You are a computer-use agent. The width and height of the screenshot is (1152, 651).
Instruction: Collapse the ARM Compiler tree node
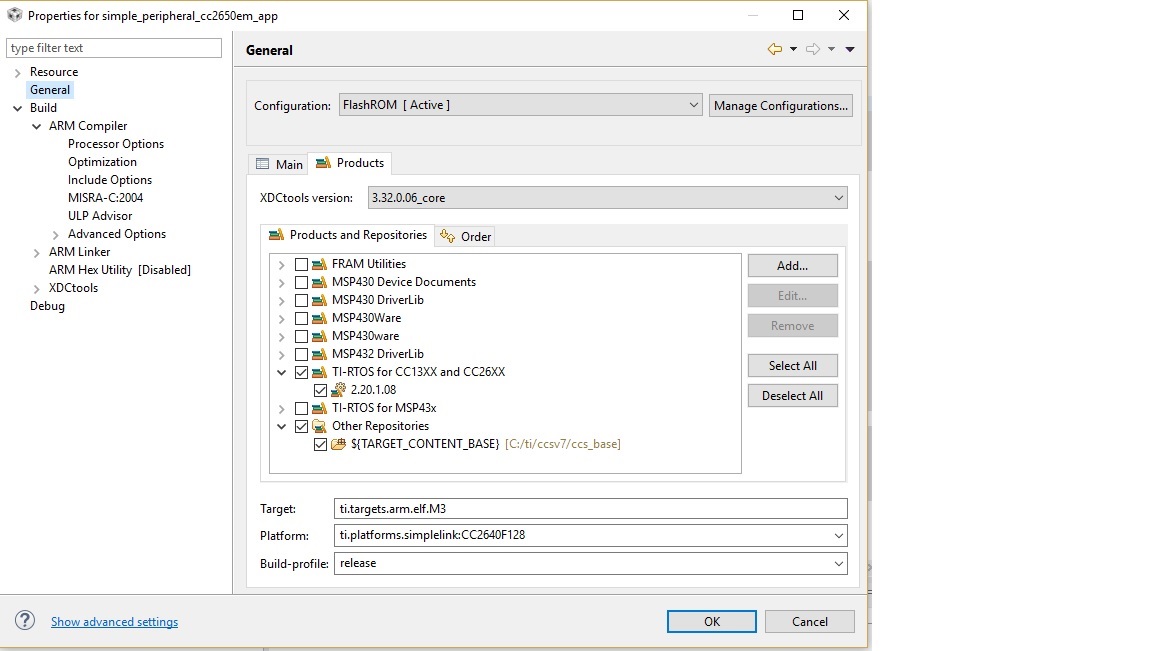37,126
